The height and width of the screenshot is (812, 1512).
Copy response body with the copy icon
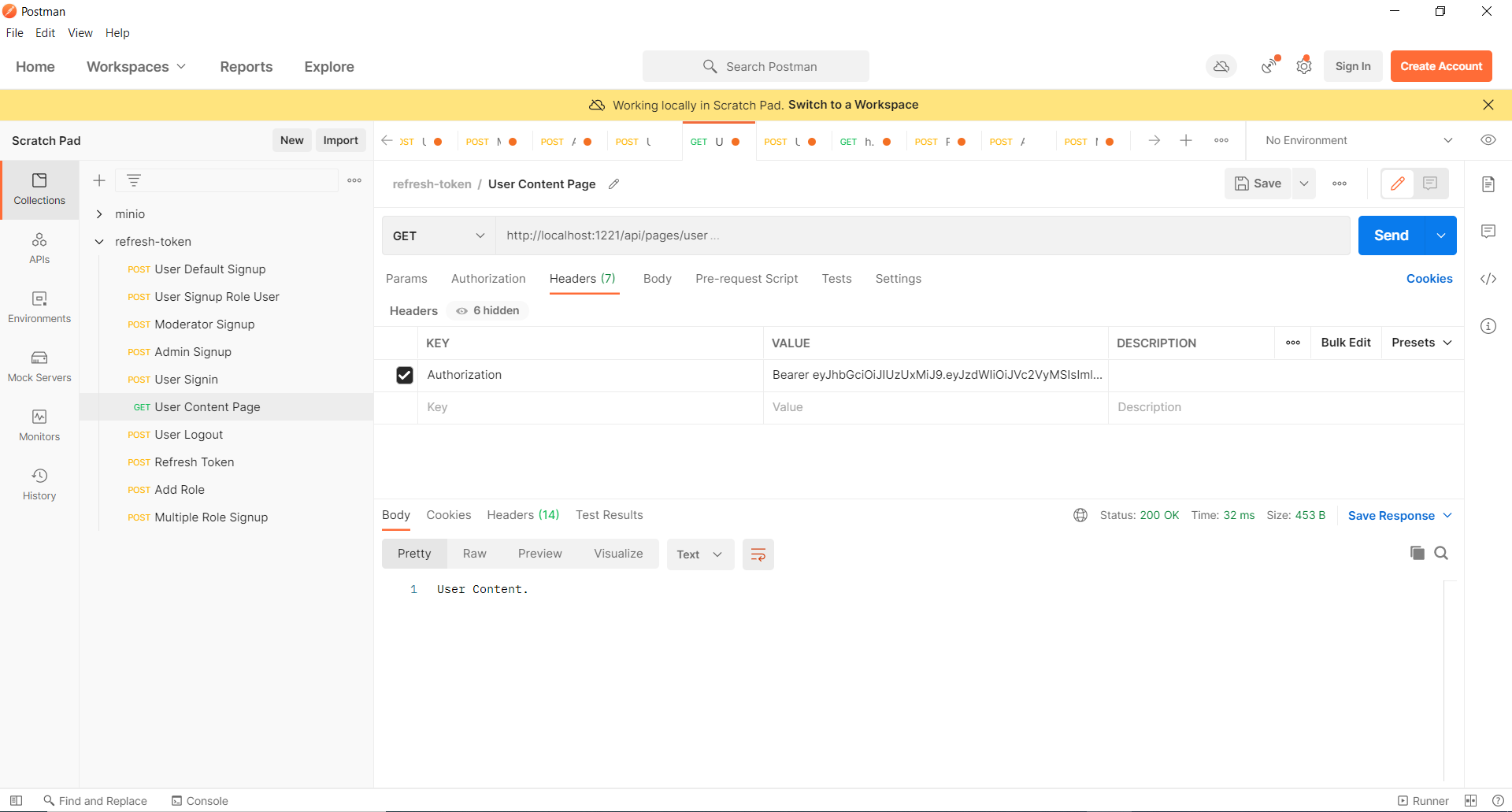click(1417, 553)
